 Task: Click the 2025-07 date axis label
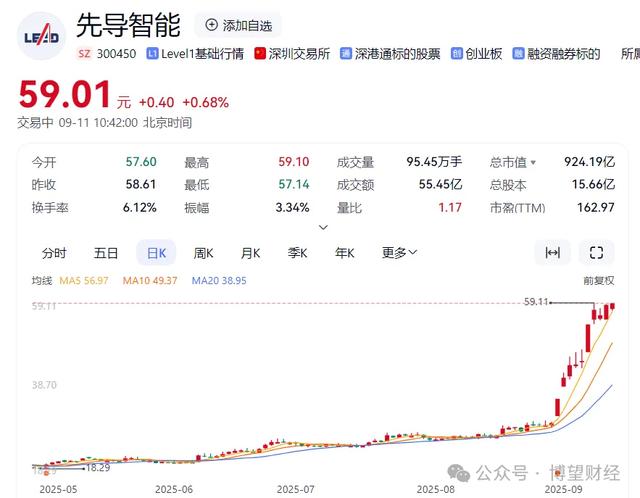[x=296, y=489]
